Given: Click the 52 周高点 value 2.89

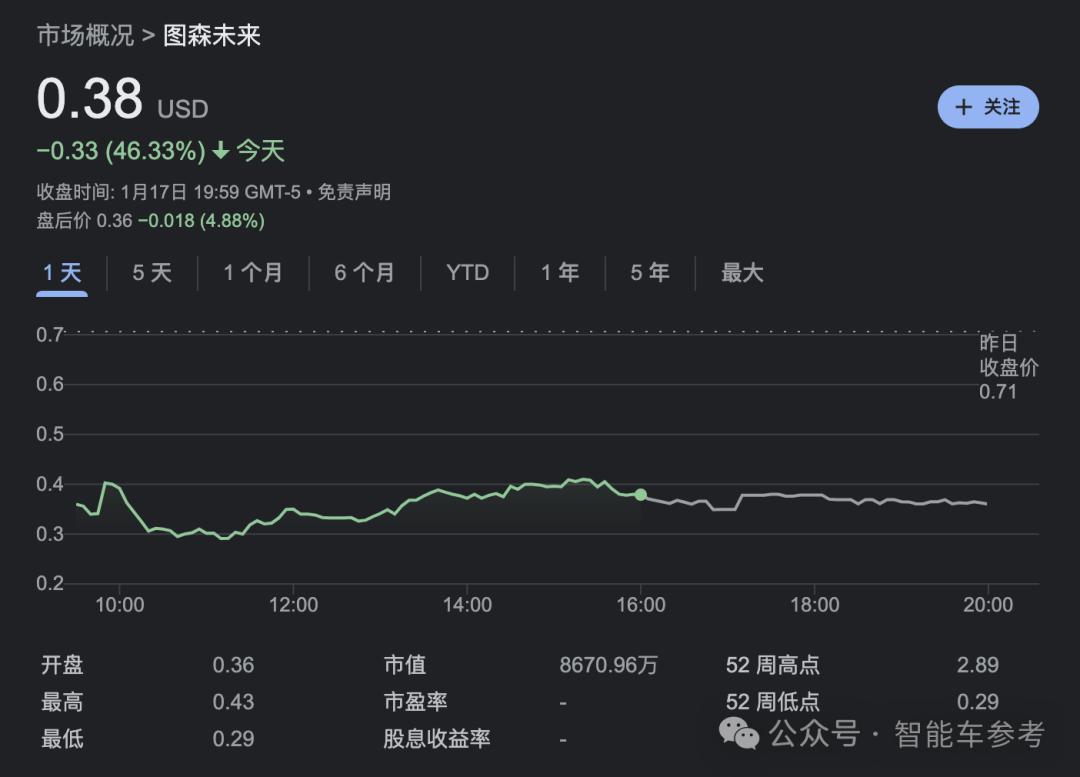Looking at the screenshot, I should pos(977,665).
